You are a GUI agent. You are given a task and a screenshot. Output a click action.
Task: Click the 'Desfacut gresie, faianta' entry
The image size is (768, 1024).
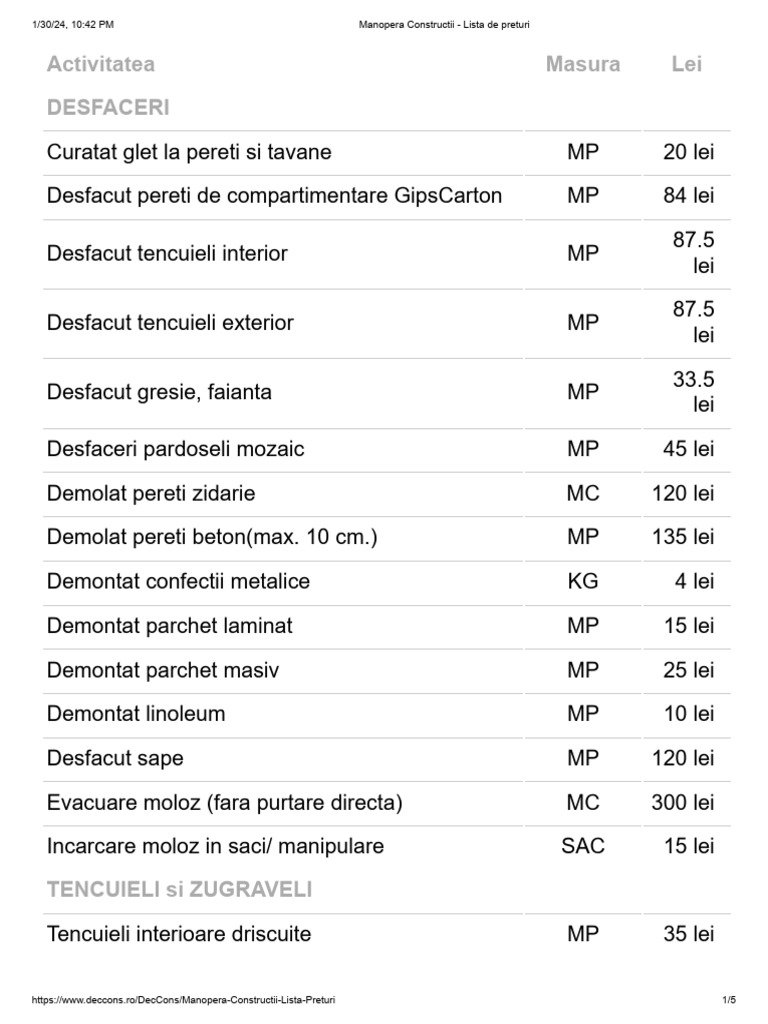[159, 392]
